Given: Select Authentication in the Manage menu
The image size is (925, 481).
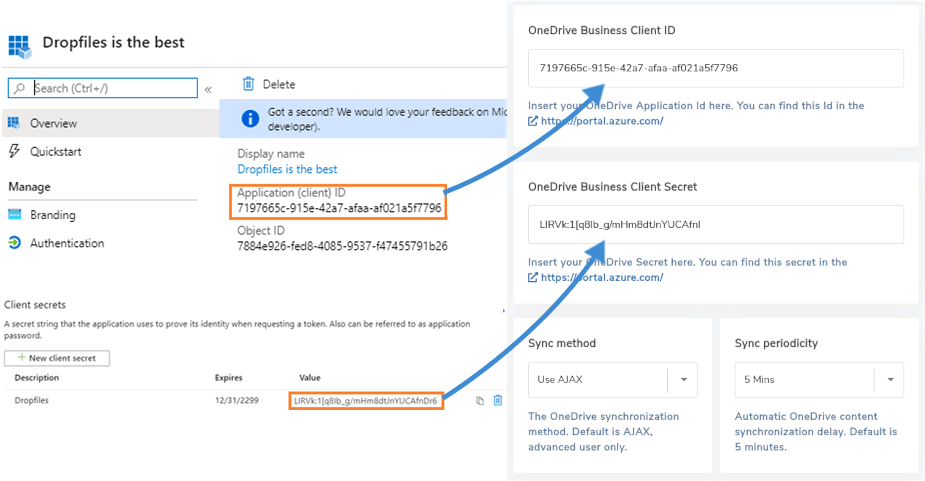Looking at the screenshot, I should tap(66, 243).
